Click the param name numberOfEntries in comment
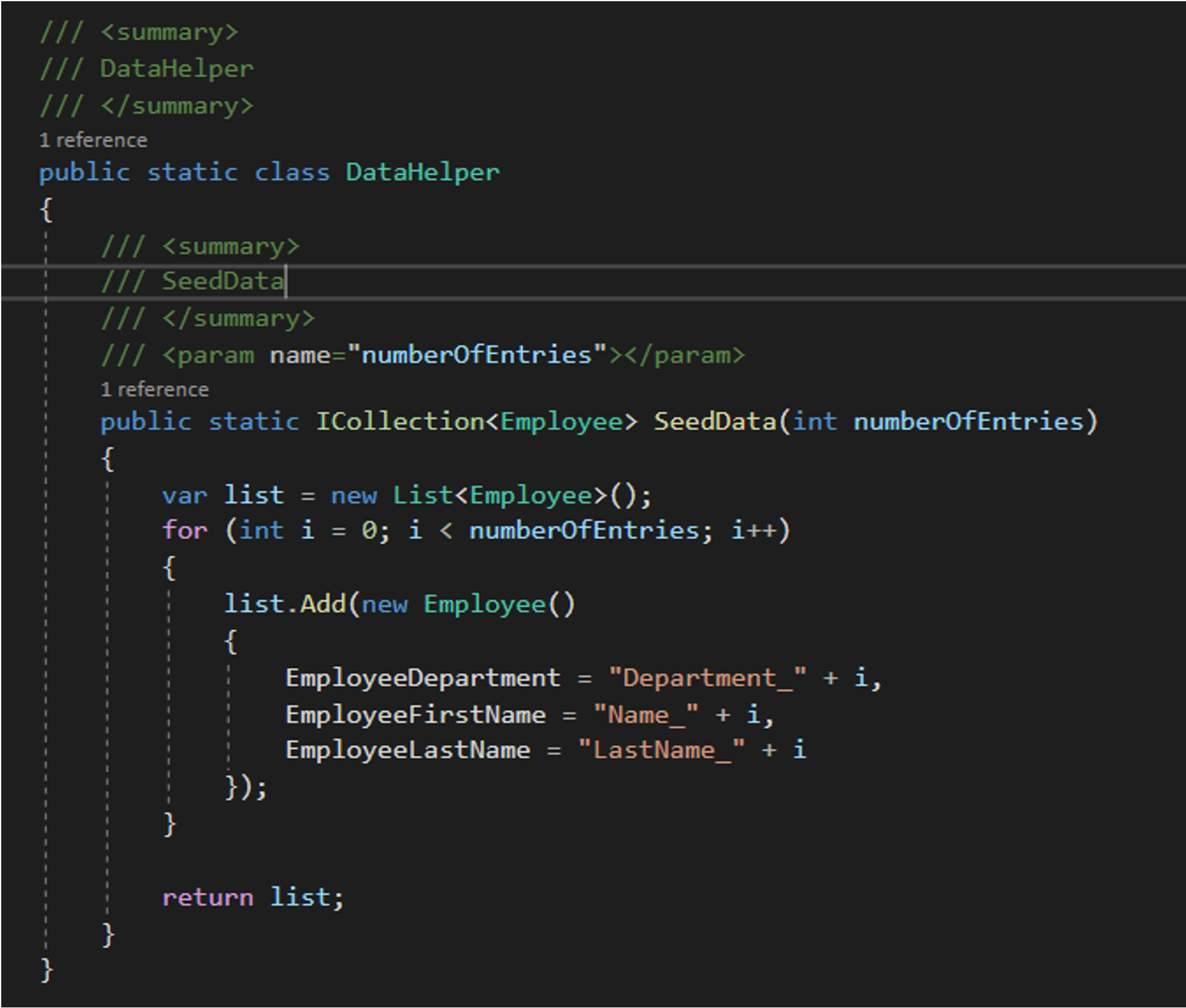This screenshot has width=1186, height=1008. pyautogui.click(x=476, y=355)
